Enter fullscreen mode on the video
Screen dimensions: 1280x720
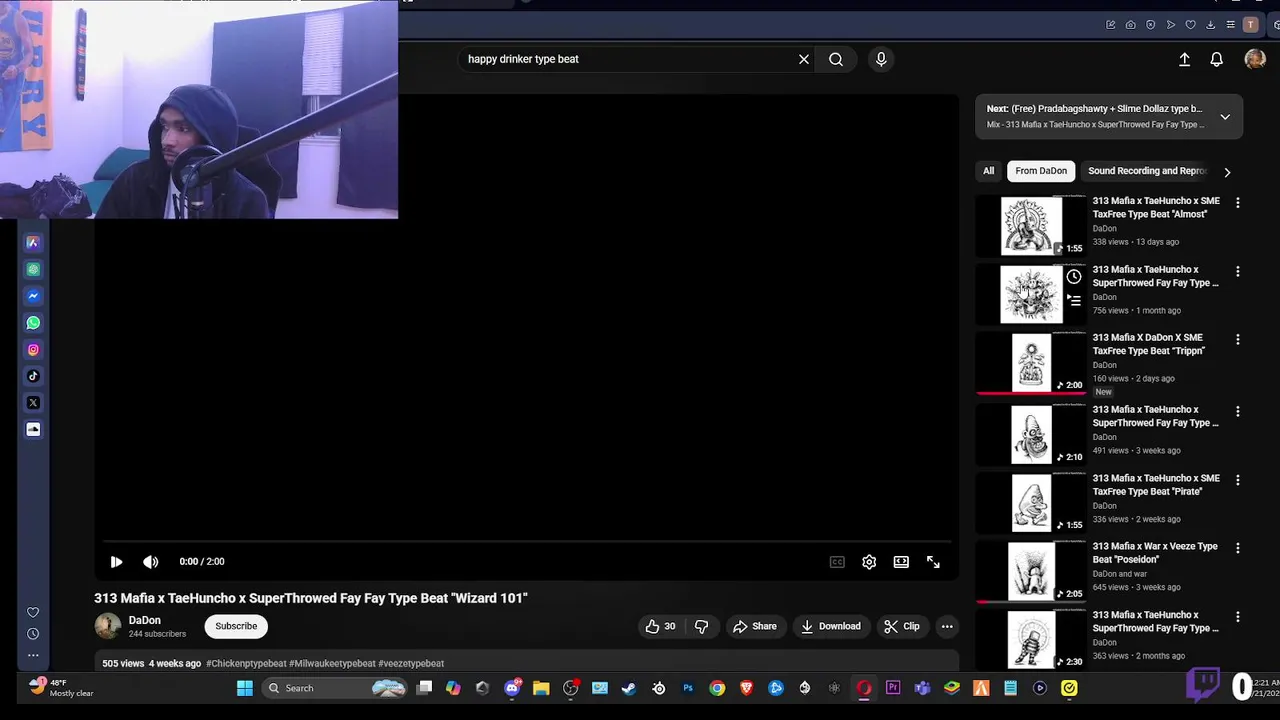pos(933,562)
